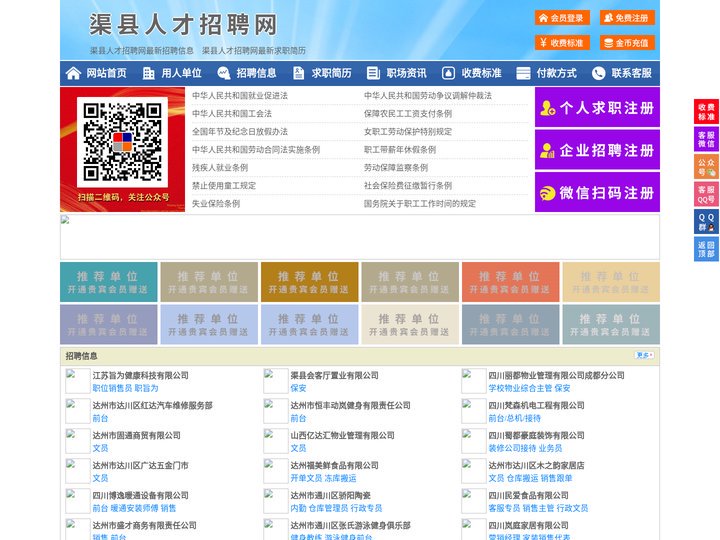Viewport: 720px width, 540px height.
Task: Click the 免费注册 button
Action: (627, 18)
